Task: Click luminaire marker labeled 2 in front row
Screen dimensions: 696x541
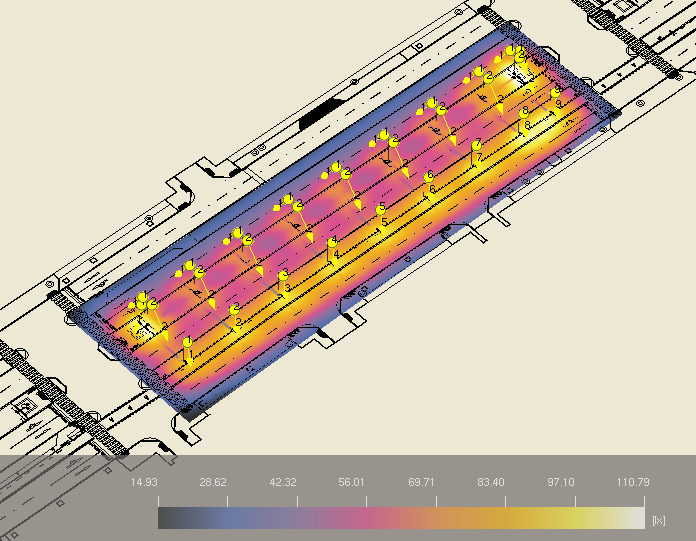Action: pyautogui.click(x=234, y=310)
